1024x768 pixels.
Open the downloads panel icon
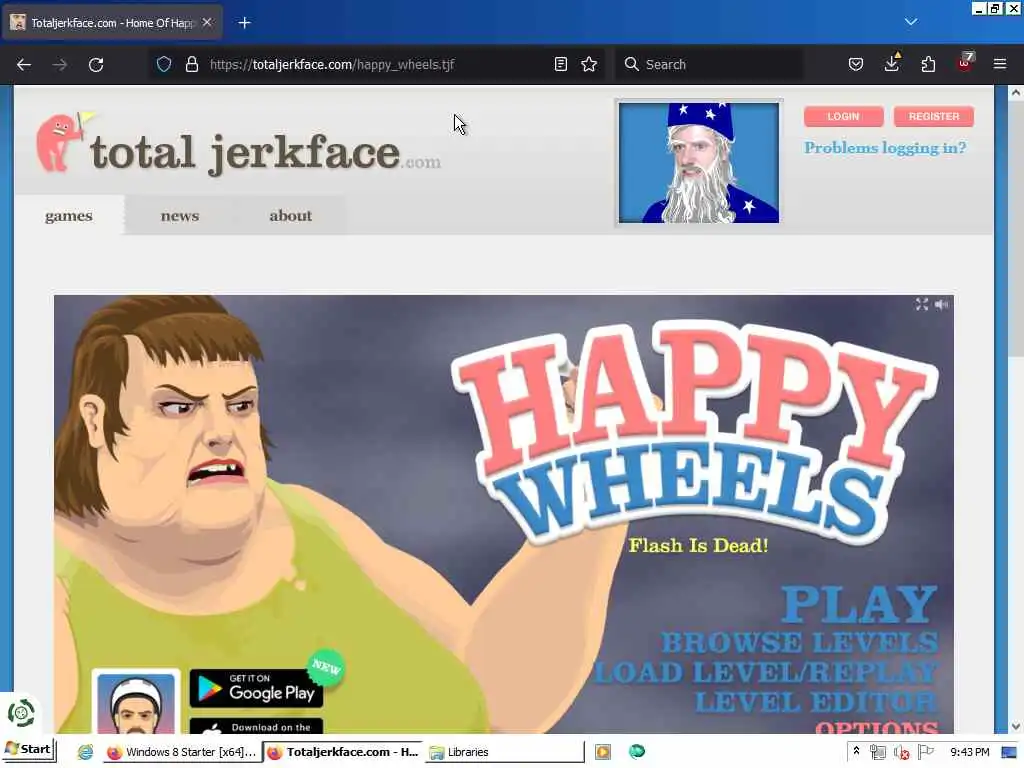click(891, 63)
